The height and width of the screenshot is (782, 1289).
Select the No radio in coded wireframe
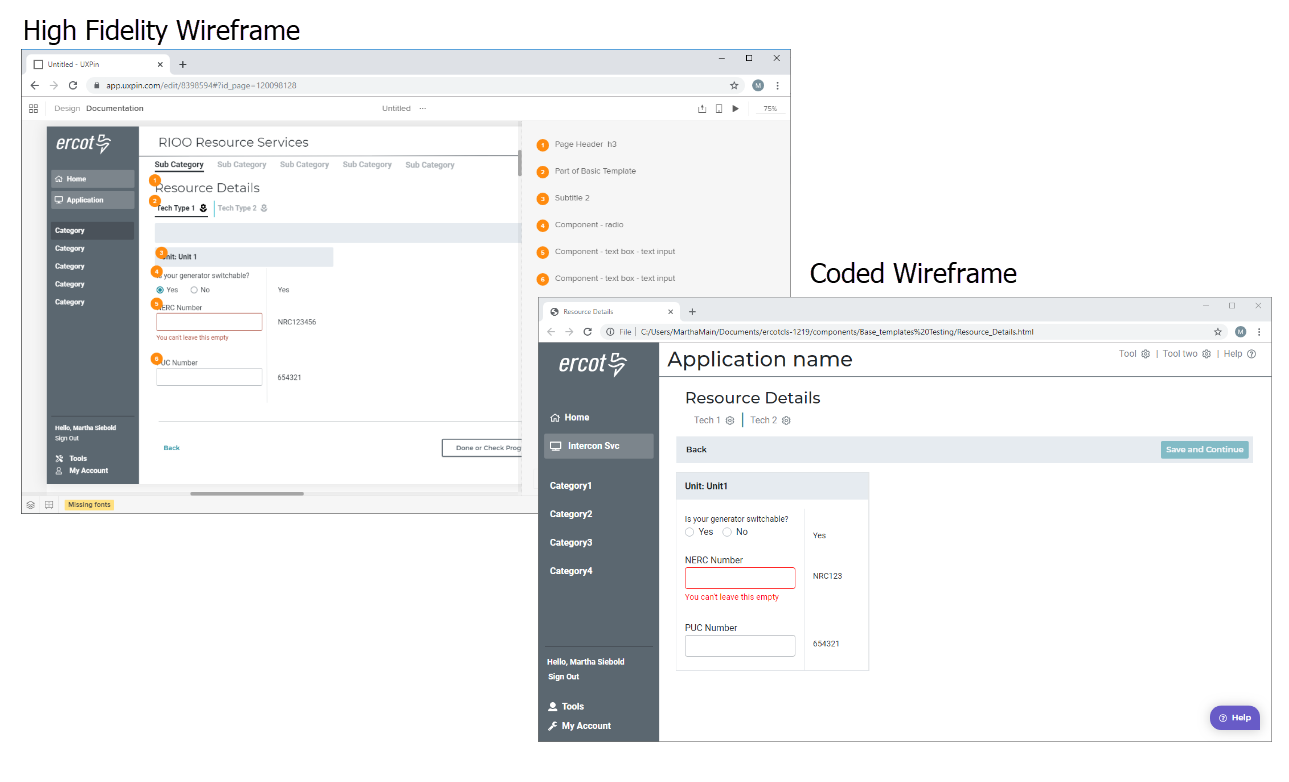[727, 532]
